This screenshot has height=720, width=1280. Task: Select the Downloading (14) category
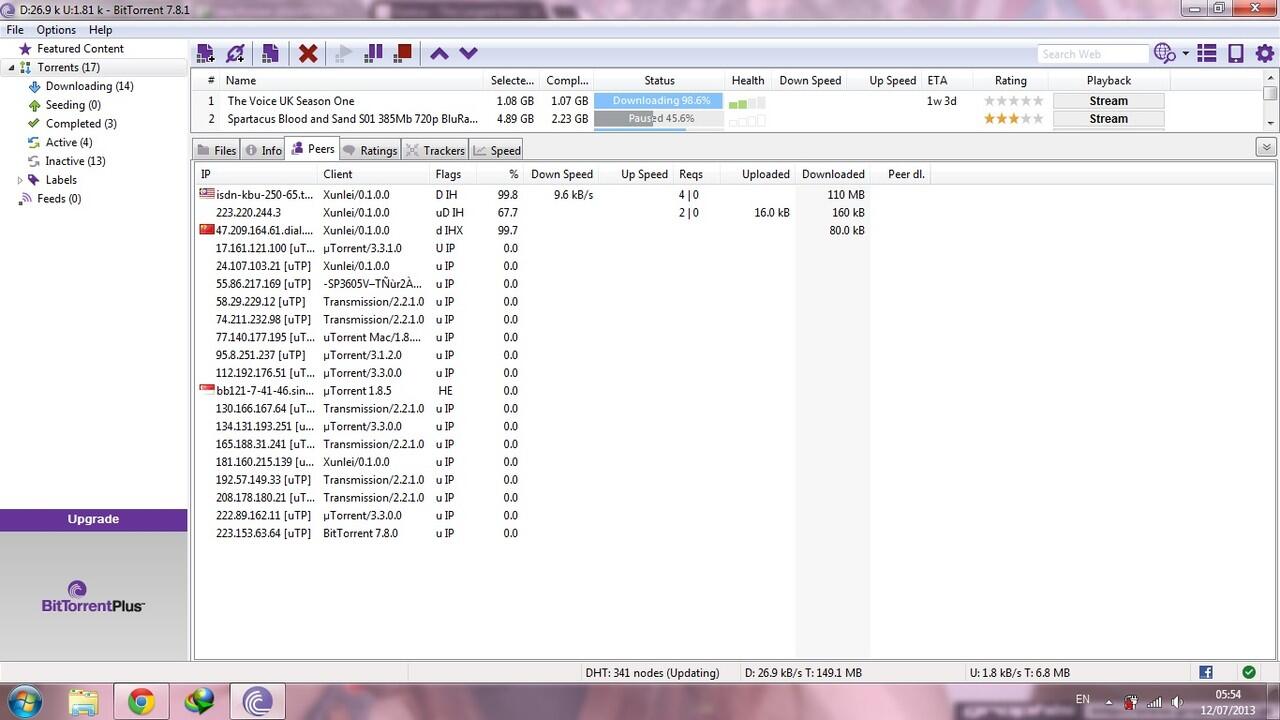click(x=89, y=86)
